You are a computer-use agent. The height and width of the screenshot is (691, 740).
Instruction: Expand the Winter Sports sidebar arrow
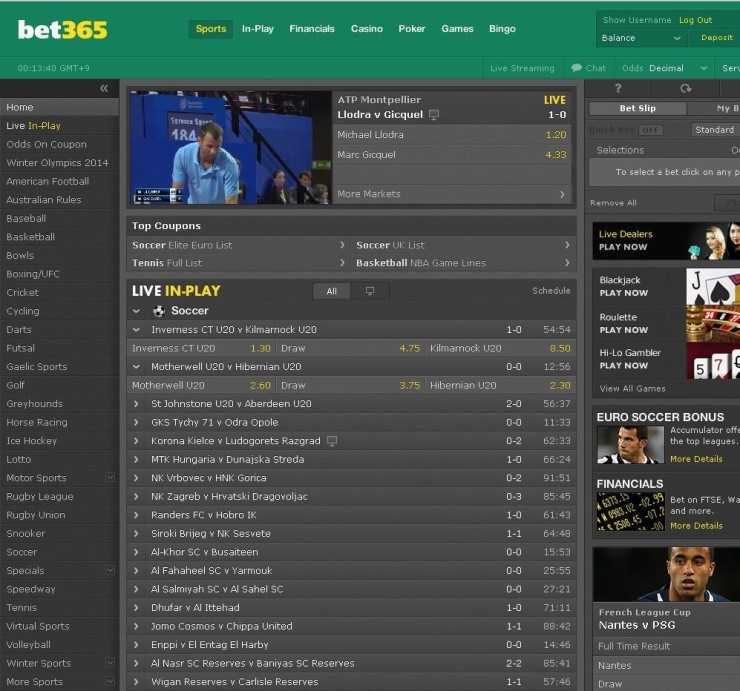[x=109, y=662]
